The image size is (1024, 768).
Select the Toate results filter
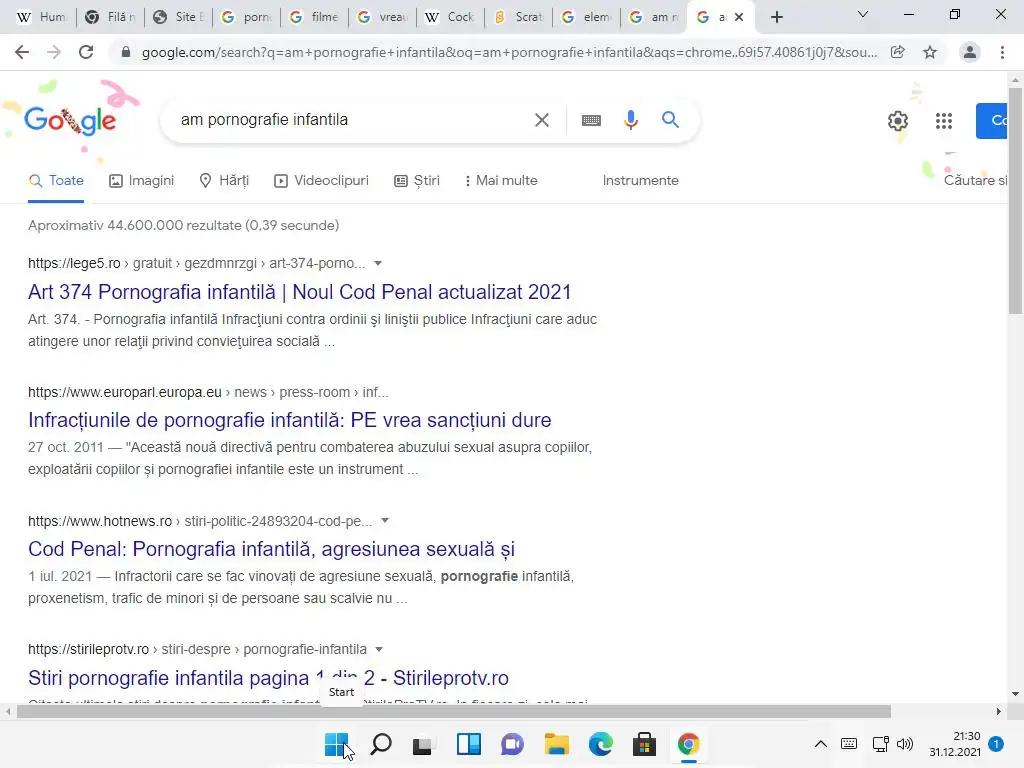tap(56, 181)
